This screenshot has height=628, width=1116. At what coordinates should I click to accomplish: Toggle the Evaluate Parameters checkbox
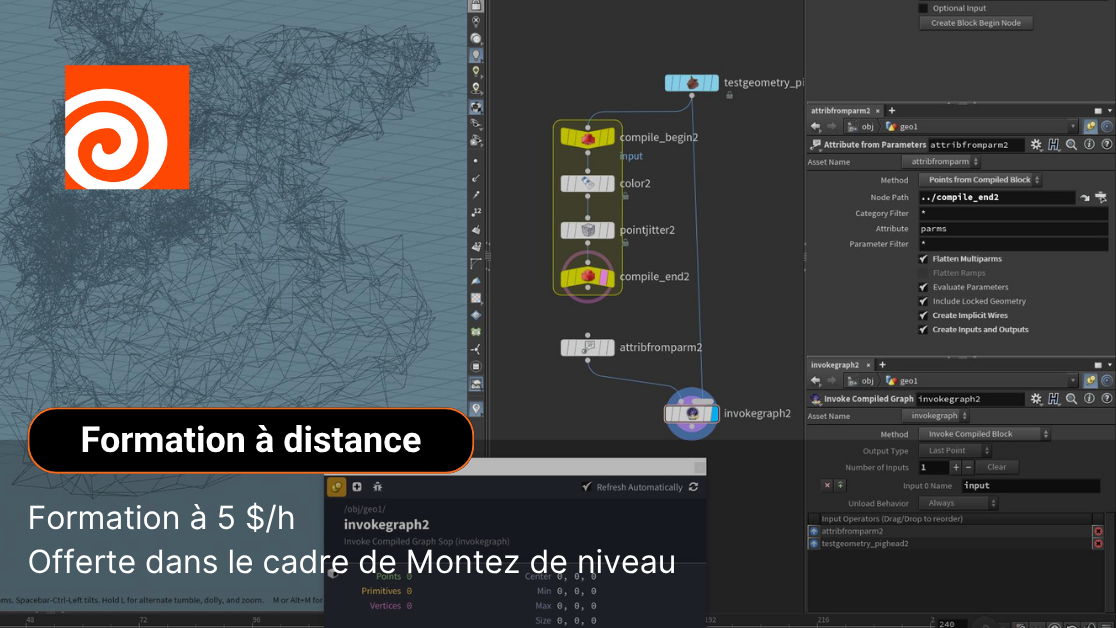[x=923, y=288]
